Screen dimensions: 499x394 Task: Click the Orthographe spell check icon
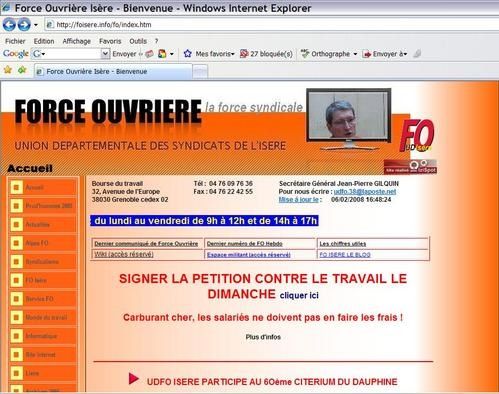(x=305, y=54)
